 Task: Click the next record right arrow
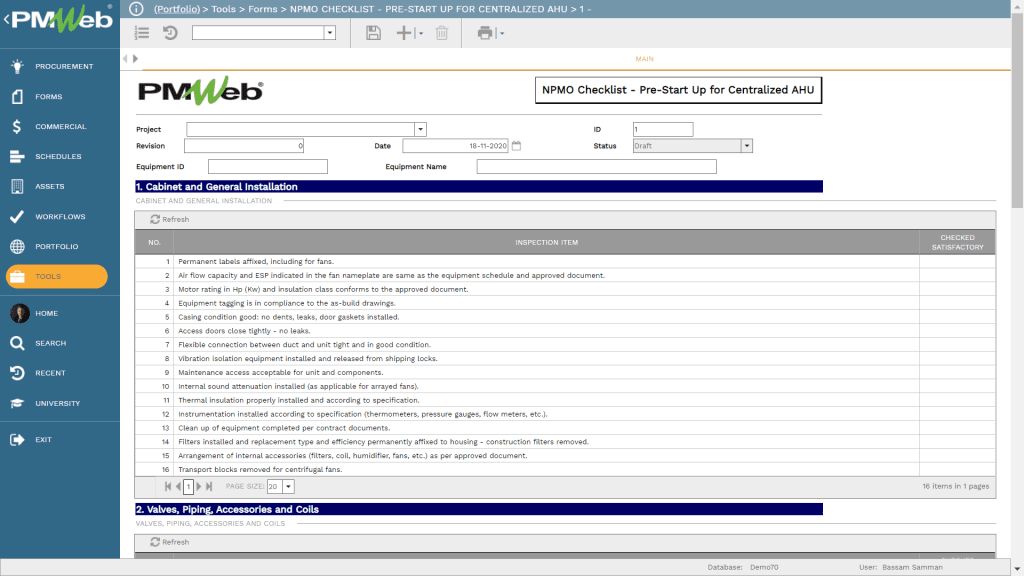(135, 59)
